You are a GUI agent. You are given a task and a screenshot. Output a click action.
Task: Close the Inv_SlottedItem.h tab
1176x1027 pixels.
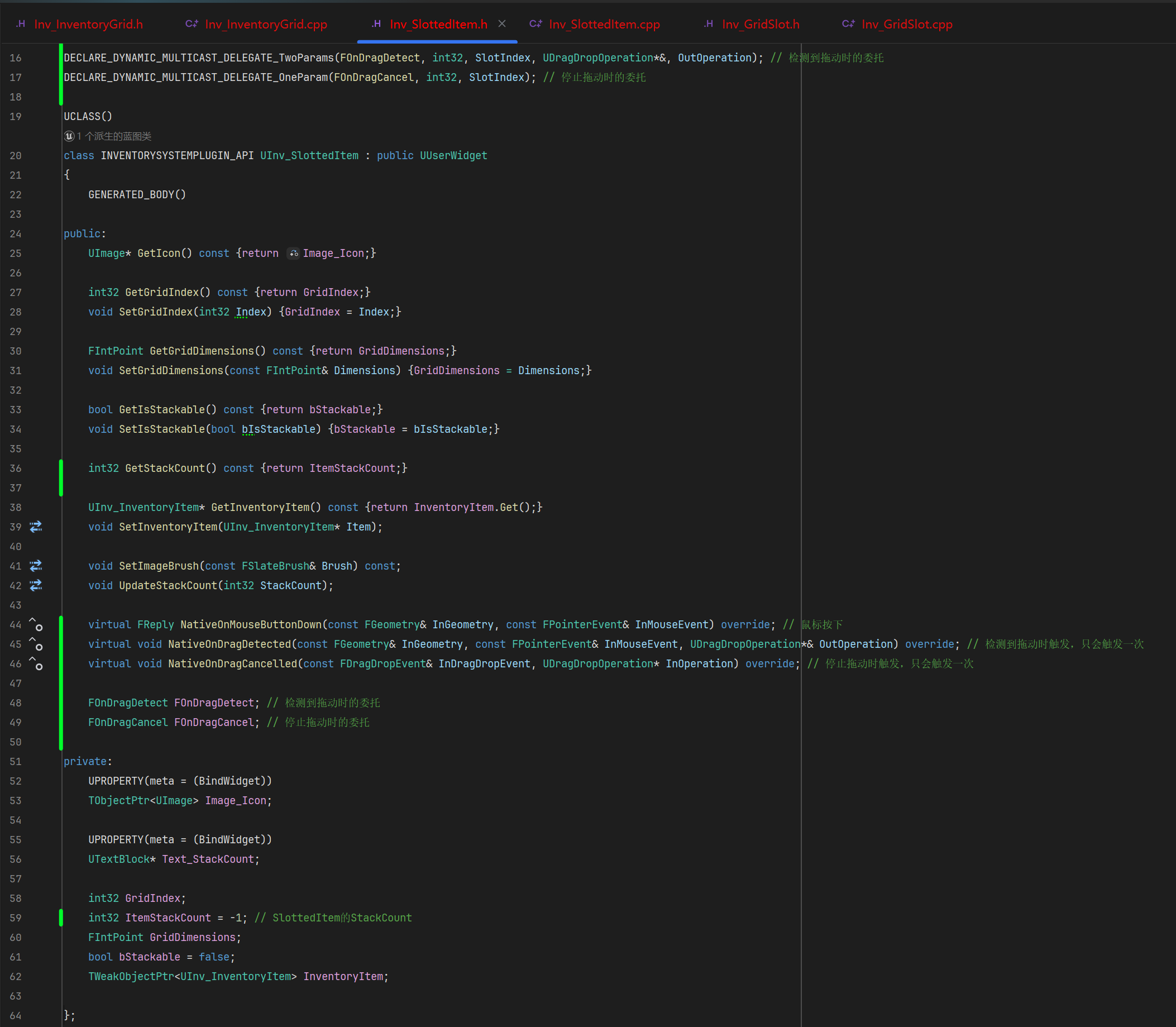click(502, 23)
